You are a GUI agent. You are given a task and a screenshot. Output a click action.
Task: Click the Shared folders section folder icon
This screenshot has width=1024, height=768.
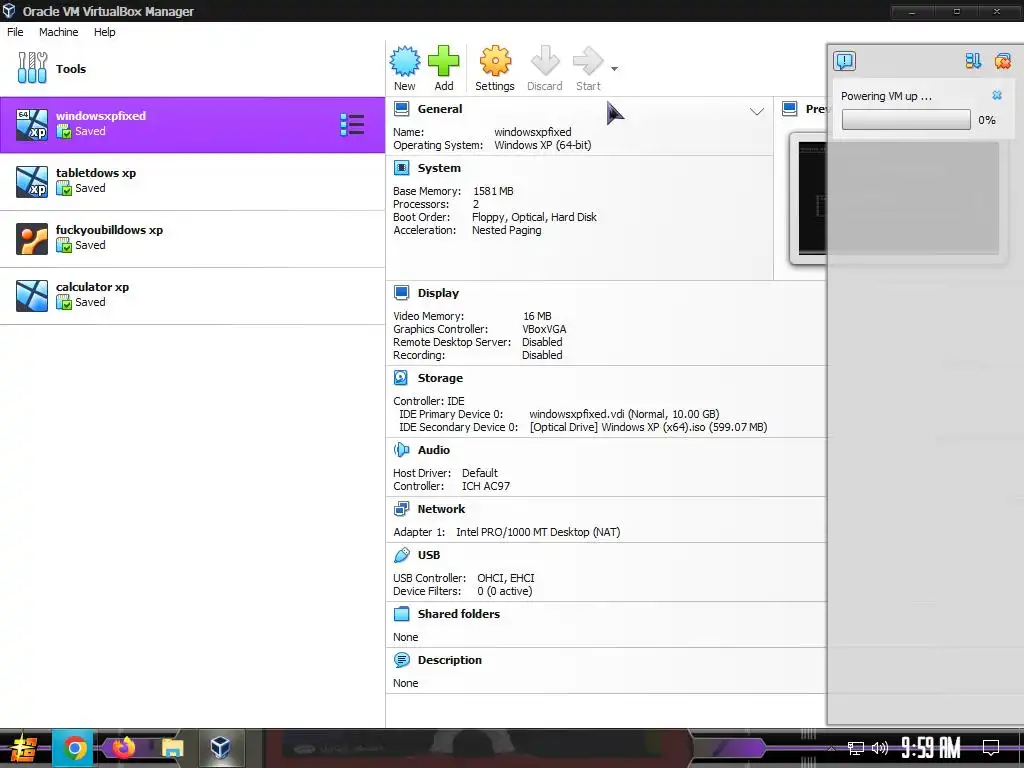point(402,614)
